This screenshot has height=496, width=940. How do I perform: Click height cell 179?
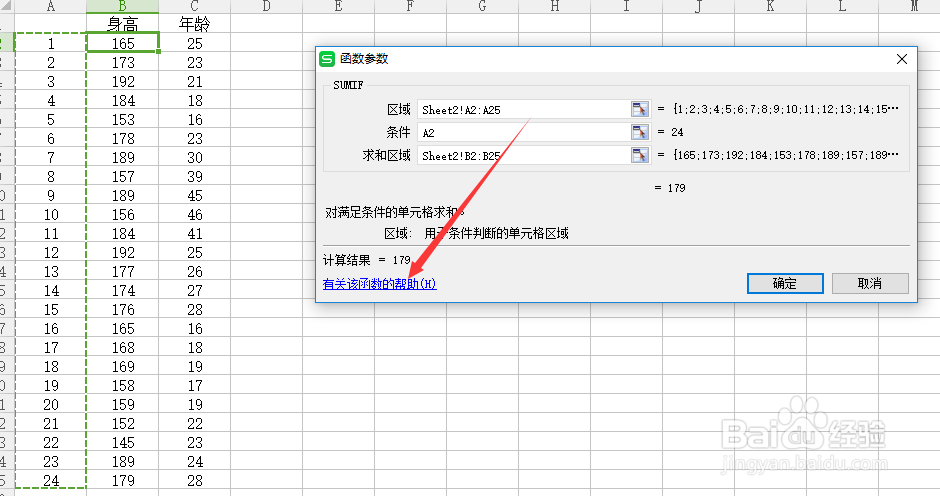tap(122, 480)
